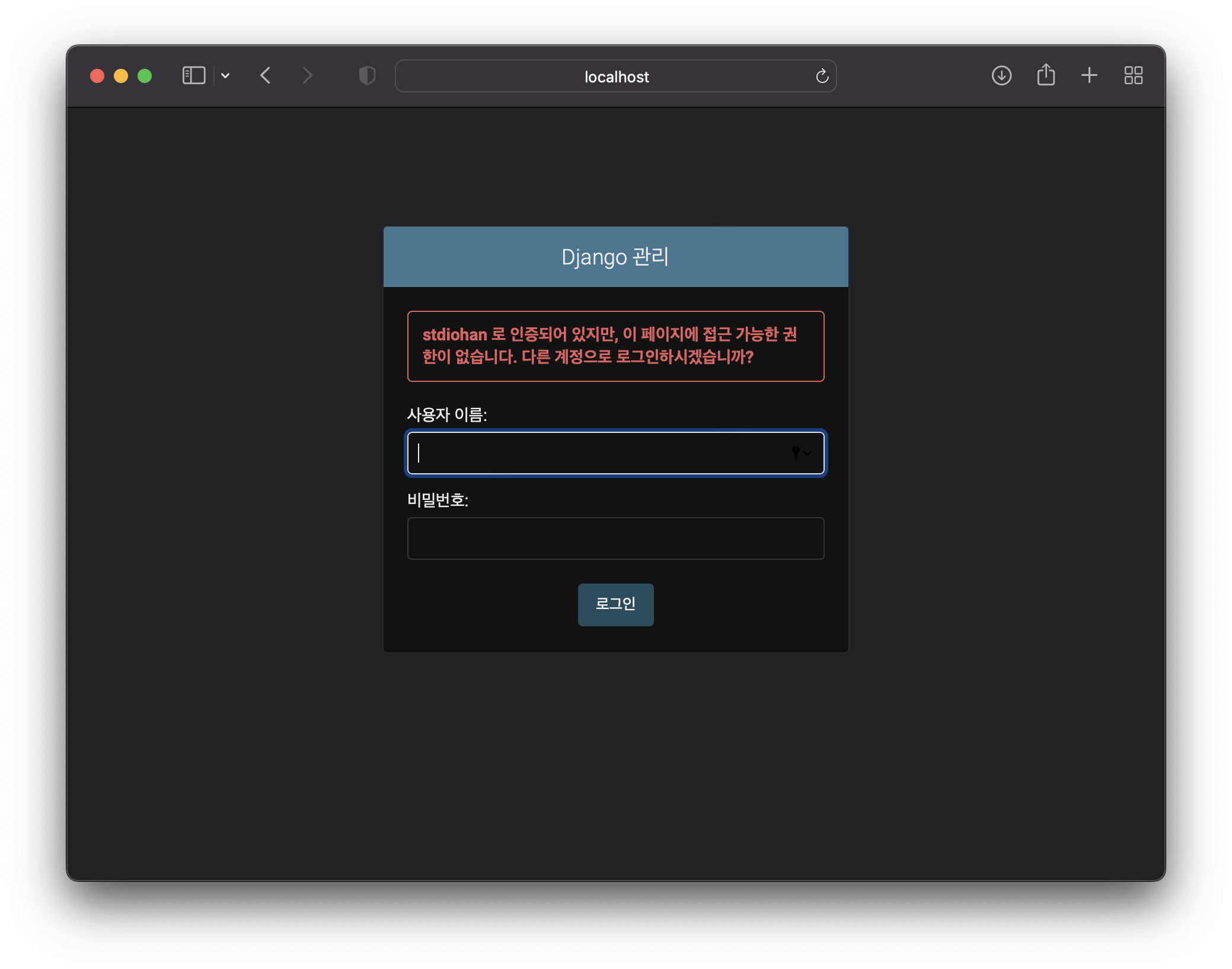
Task: Minimize the window with the yellow button
Action: [121, 76]
